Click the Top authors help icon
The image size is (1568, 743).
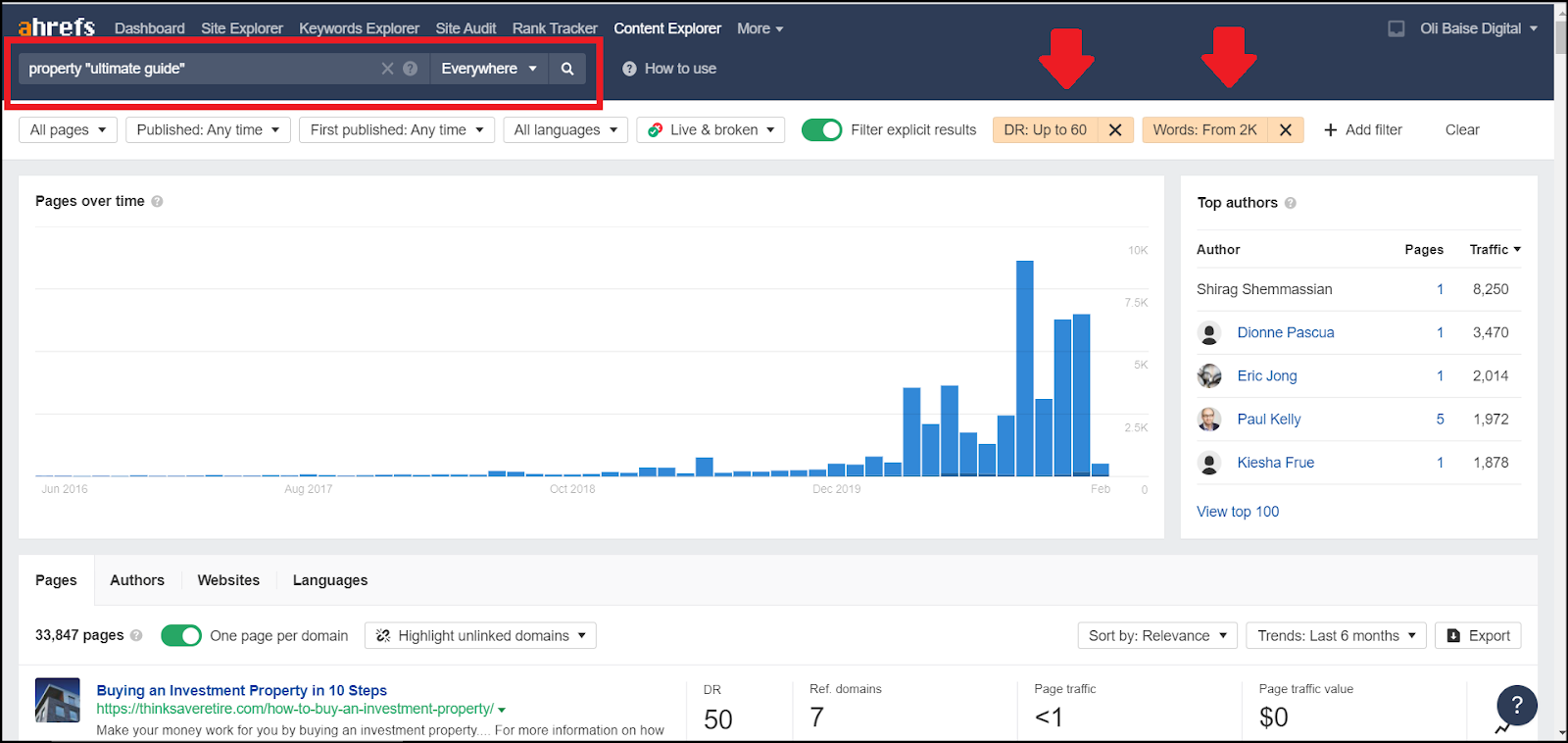(x=1291, y=203)
